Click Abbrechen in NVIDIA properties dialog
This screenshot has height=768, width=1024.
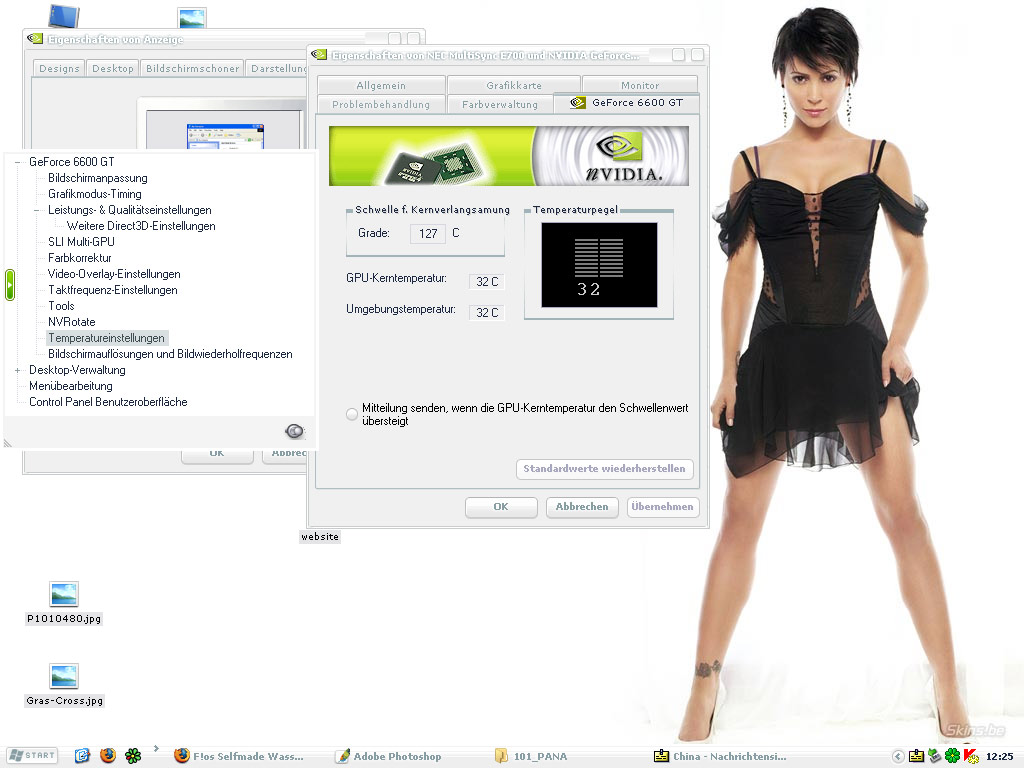click(581, 507)
